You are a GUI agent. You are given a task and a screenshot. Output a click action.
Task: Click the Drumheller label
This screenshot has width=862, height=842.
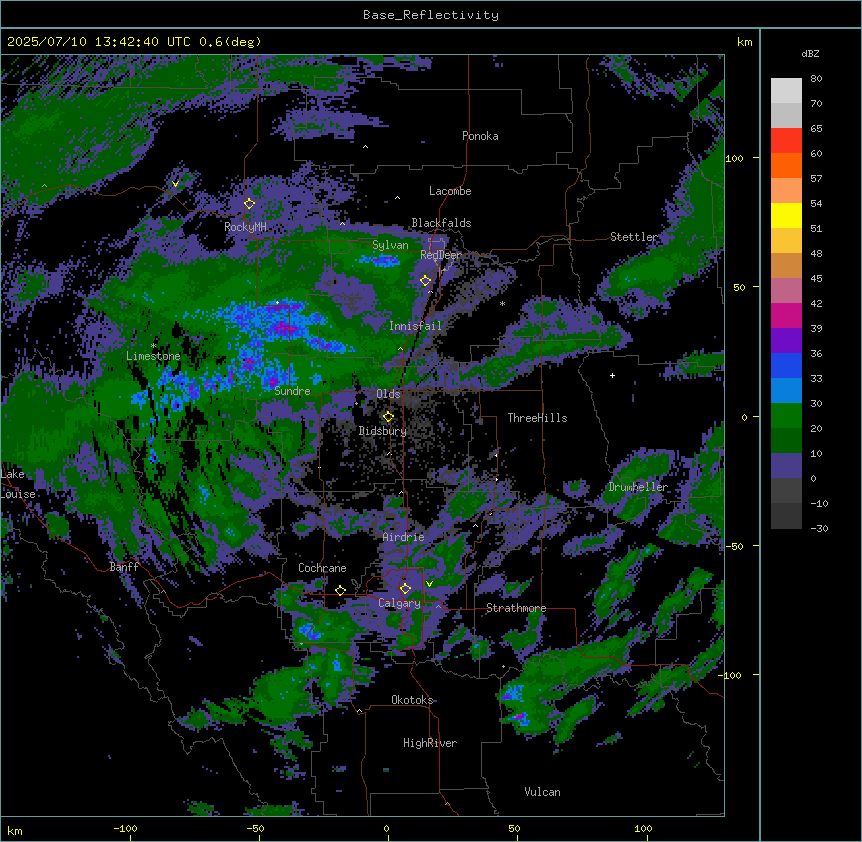point(638,487)
